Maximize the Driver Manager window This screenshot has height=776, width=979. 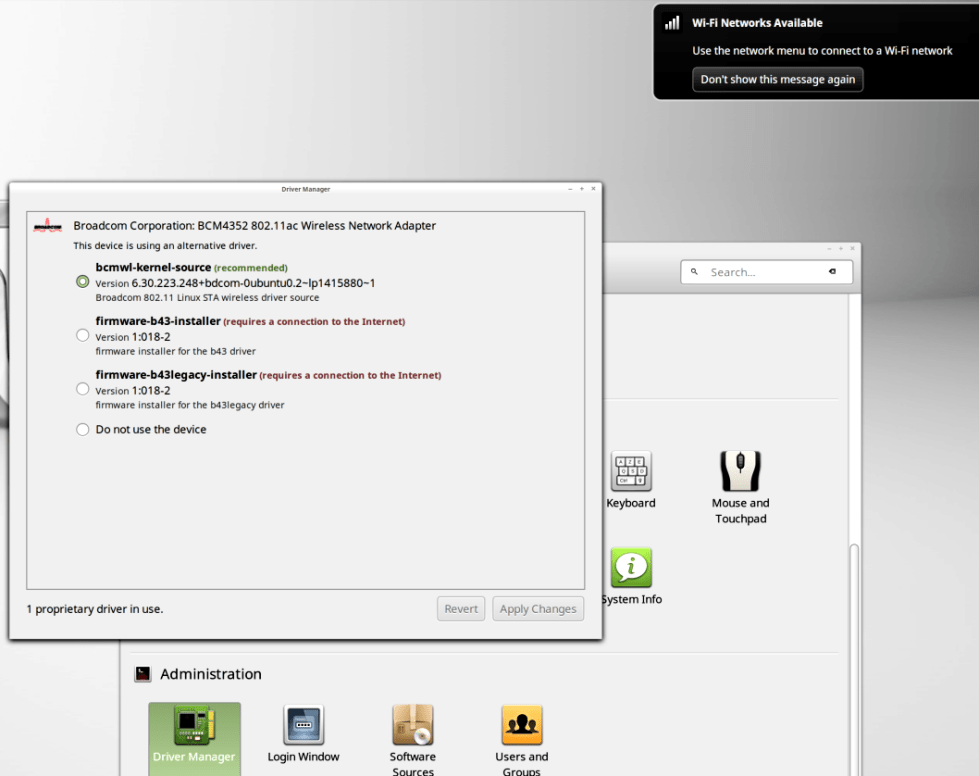pyautogui.click(x=581, y=189)
